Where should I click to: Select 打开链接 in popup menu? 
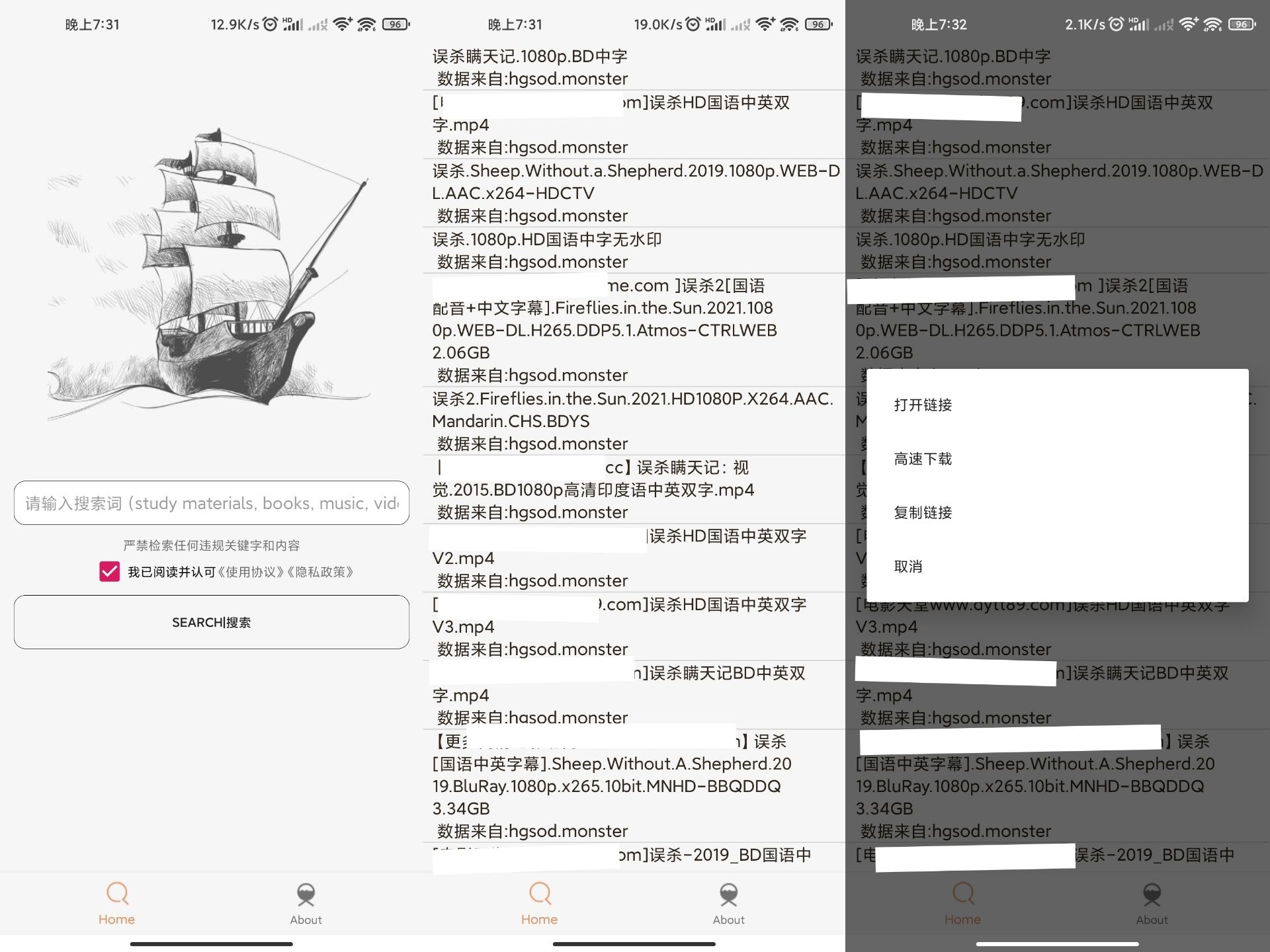click(923, 405)
